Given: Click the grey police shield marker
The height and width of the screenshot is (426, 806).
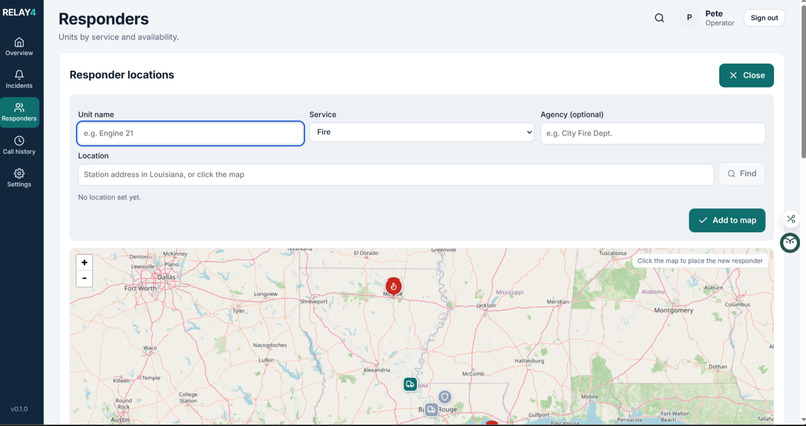Looking at the screenshot, I should pos(445,397).
